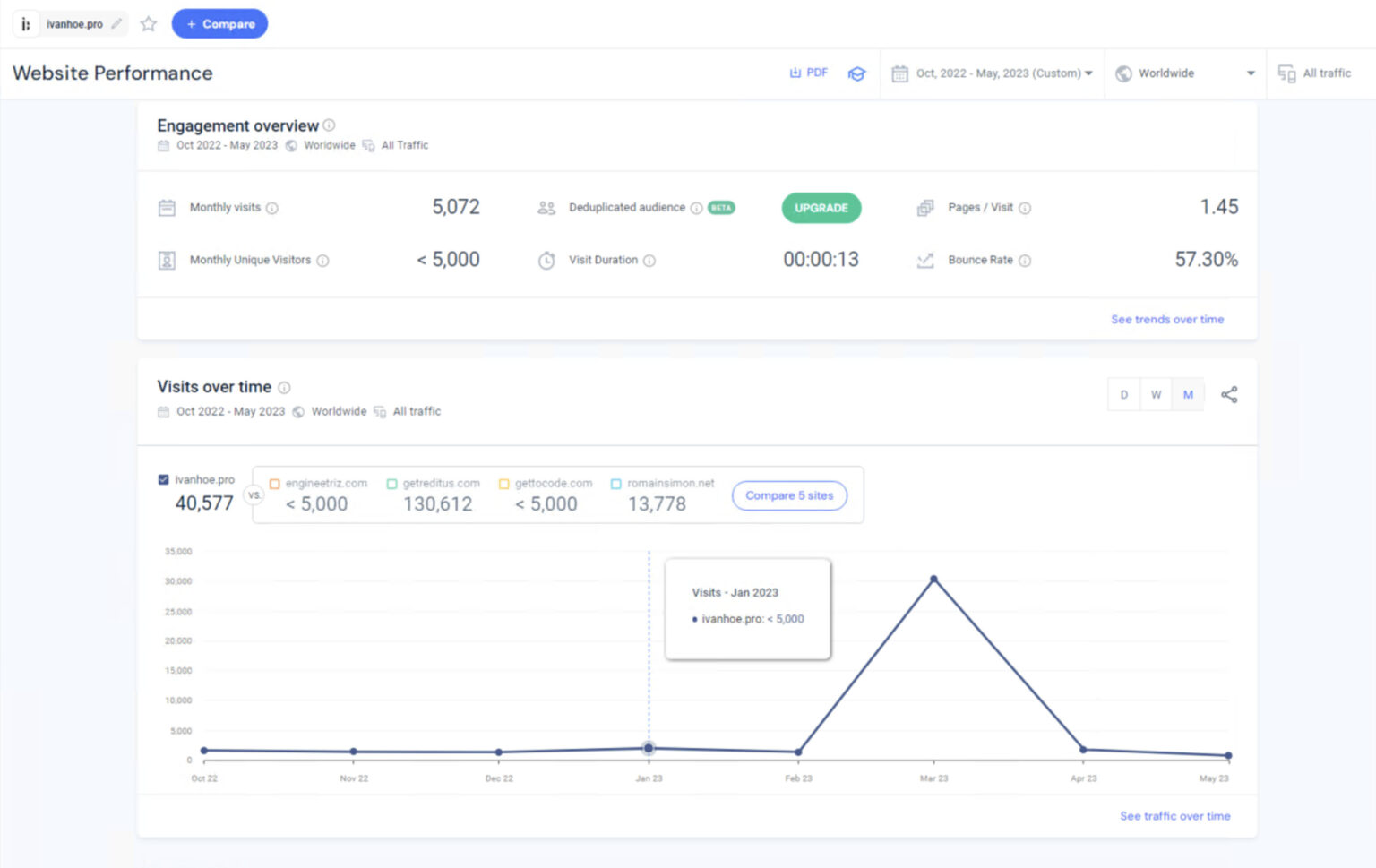Click the info icon beside Engagement overview

[x=329, y=125]
